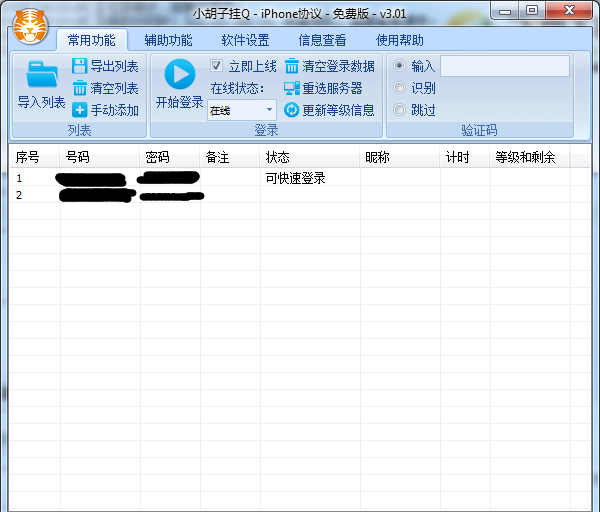Click the 清空登录数据 trash icon
Screen dimensions: 600x512
pyautogui.click(x=292, y=66)
